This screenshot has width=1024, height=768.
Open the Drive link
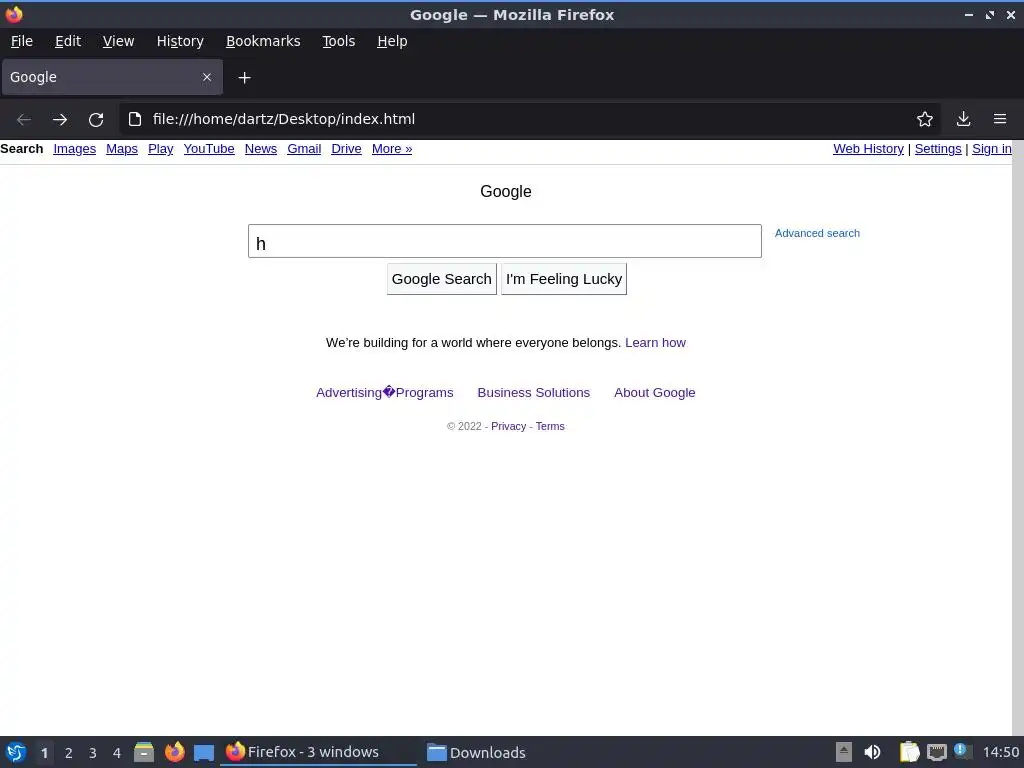pyautogui.click(x=346, y=149)
